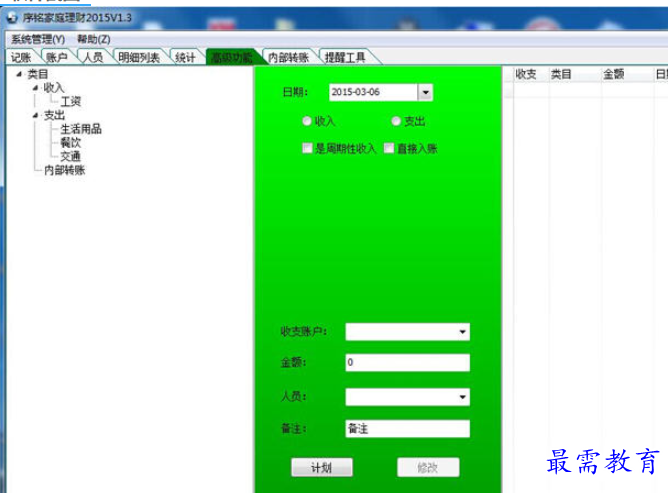Switch to the 明细列表 tab

coord(139,57)
